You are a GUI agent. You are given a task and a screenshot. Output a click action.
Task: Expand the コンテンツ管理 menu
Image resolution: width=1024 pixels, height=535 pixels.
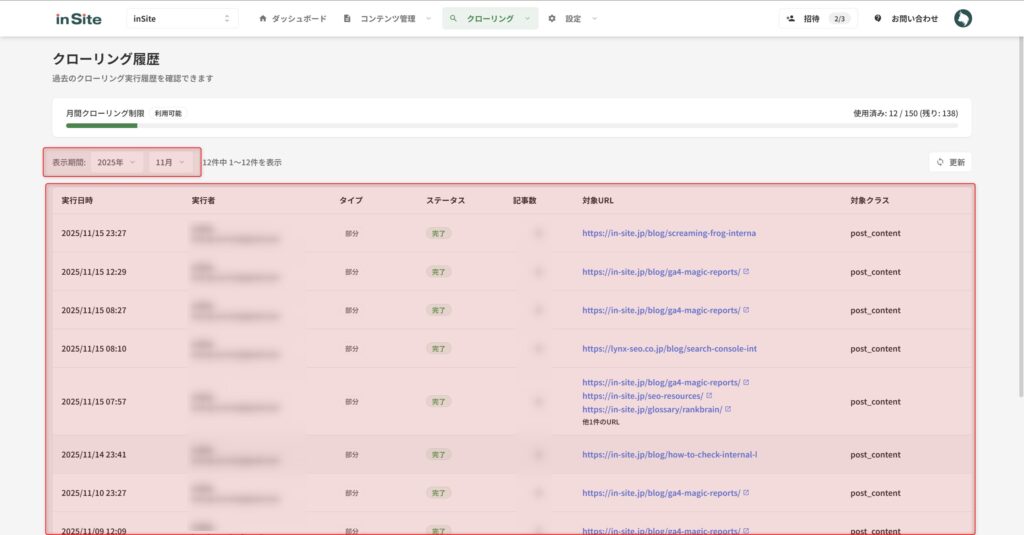pyautogui.click(x=387, y=18)
